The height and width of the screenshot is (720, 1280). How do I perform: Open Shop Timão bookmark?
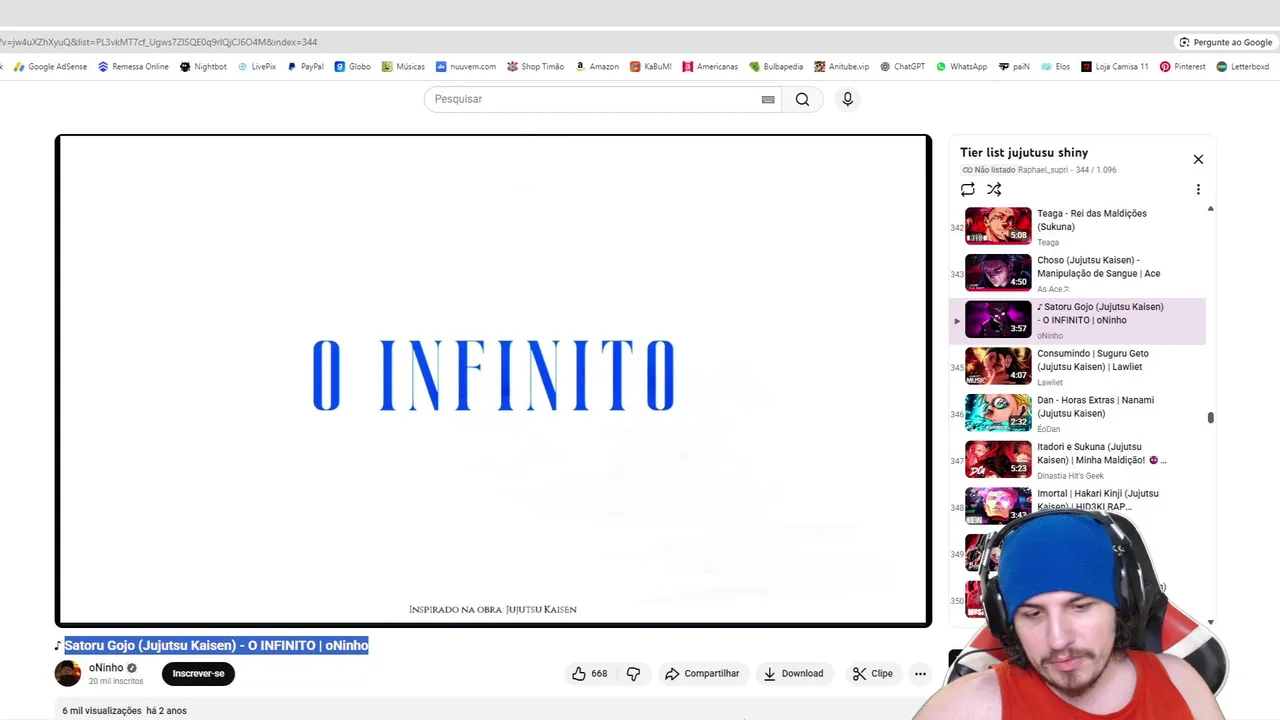pyautogui.click(x=536, y=67)
